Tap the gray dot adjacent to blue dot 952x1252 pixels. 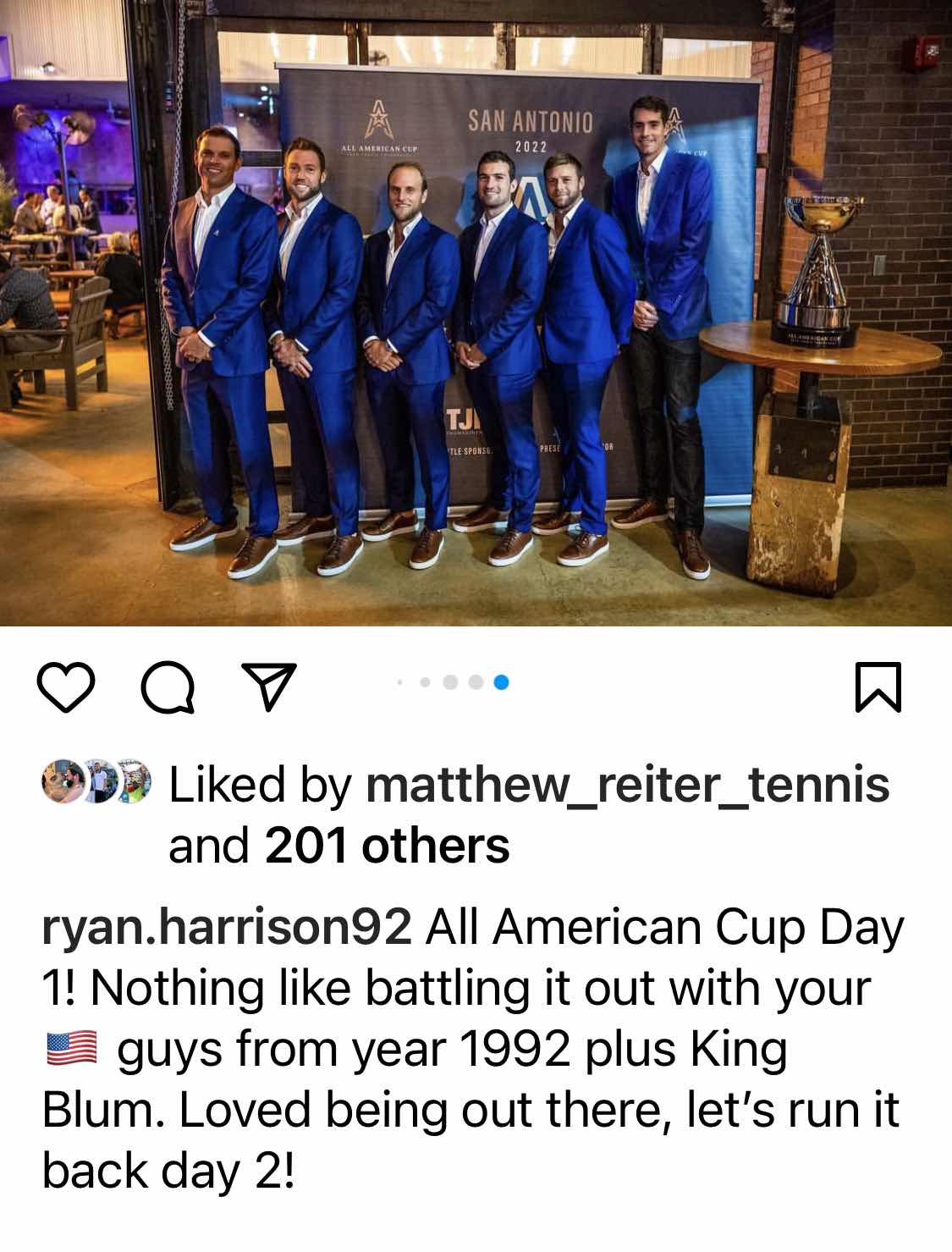476,681
